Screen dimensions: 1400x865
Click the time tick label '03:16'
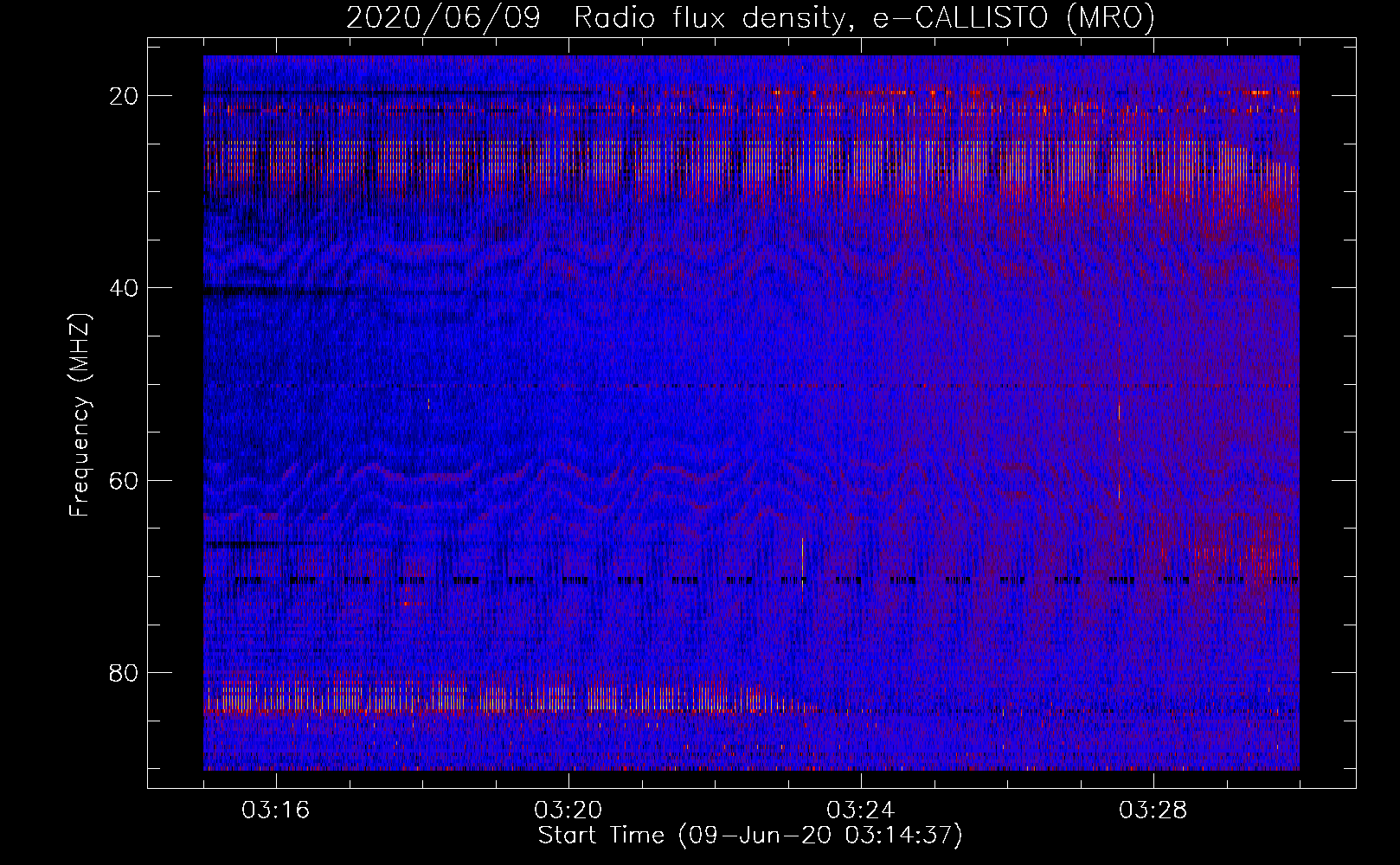click(x=276, y=811)
